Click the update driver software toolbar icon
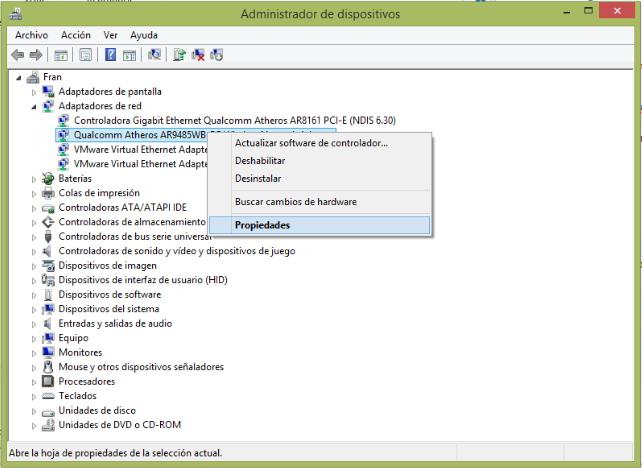The width and height of the screenshot is (642, 468). click(x=179, y=54)
